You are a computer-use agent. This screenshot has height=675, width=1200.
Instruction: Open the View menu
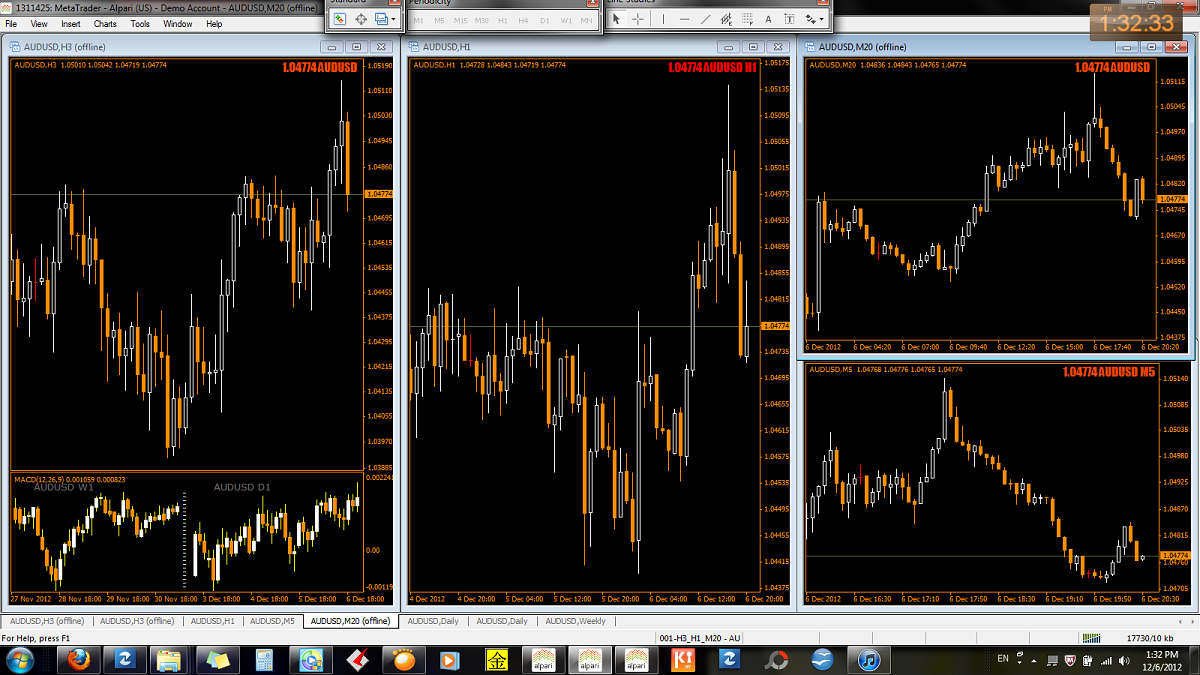[x=39, y=24]
